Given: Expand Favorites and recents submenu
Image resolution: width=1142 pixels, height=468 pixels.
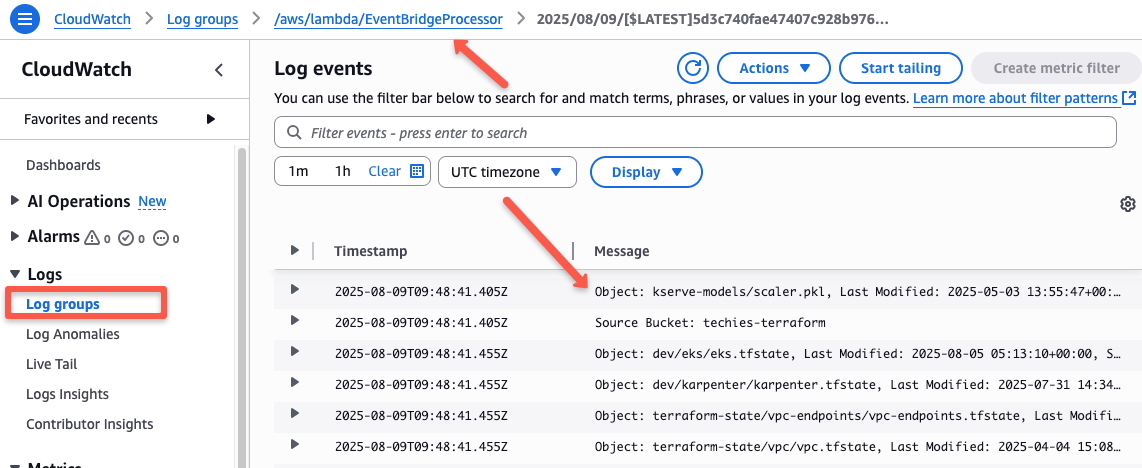Looking at the screenshot, I should point(210,119).
